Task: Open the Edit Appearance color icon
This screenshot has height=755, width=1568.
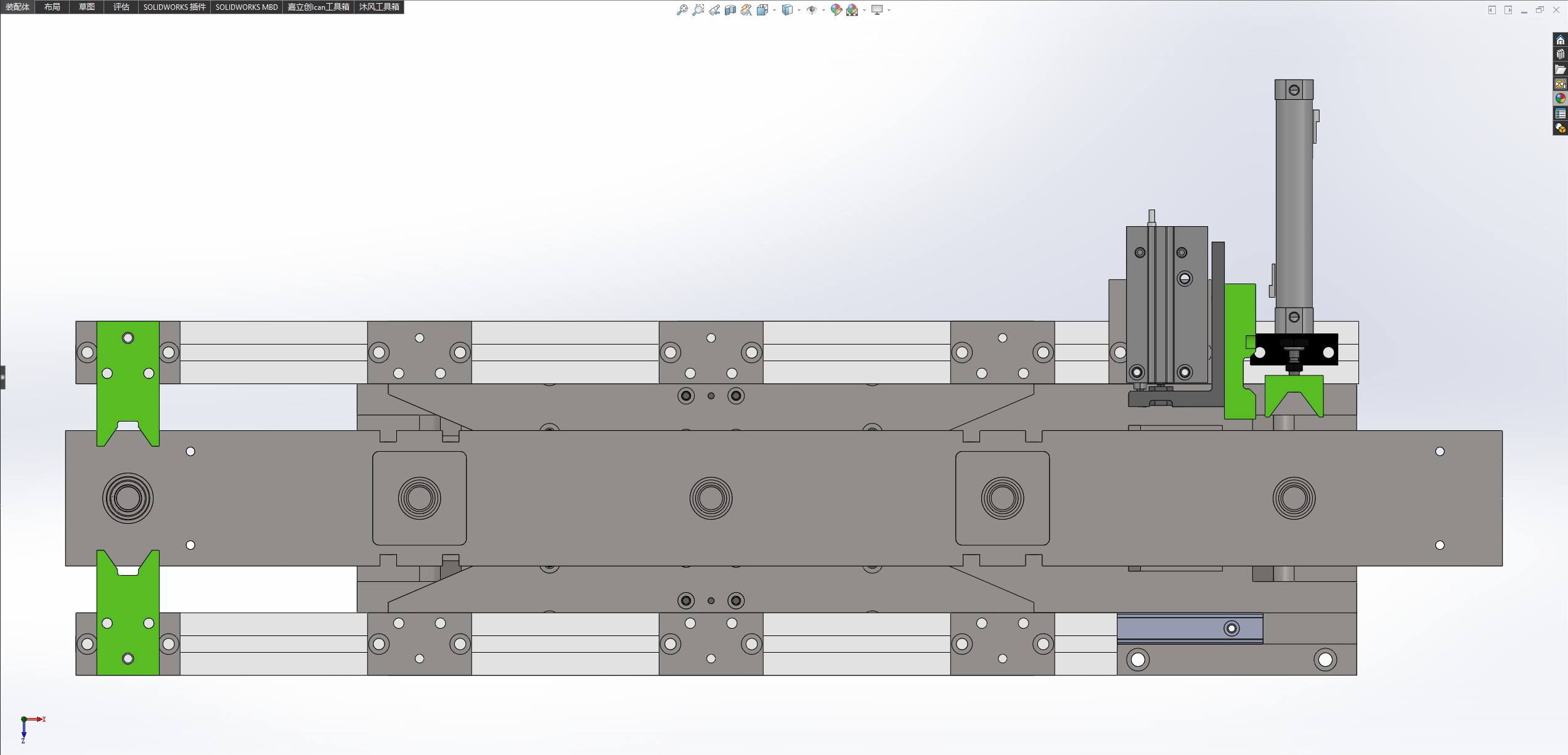Action: pyautogui.click(x=836, y=10)
